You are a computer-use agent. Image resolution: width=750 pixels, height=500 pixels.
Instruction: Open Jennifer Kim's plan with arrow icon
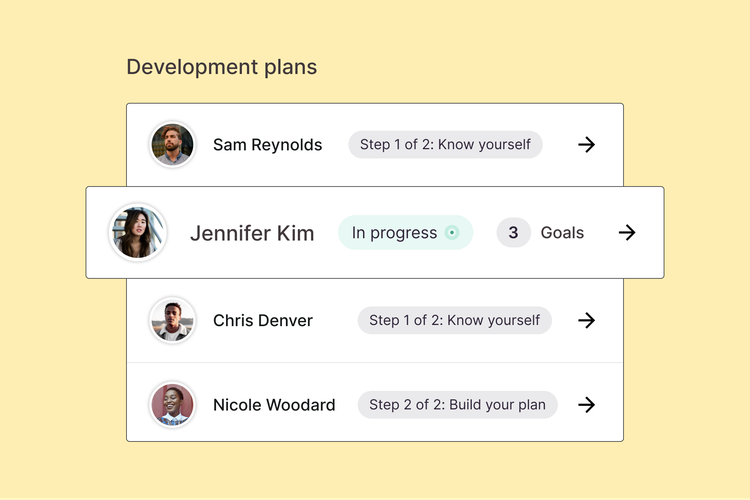(627, 233)
